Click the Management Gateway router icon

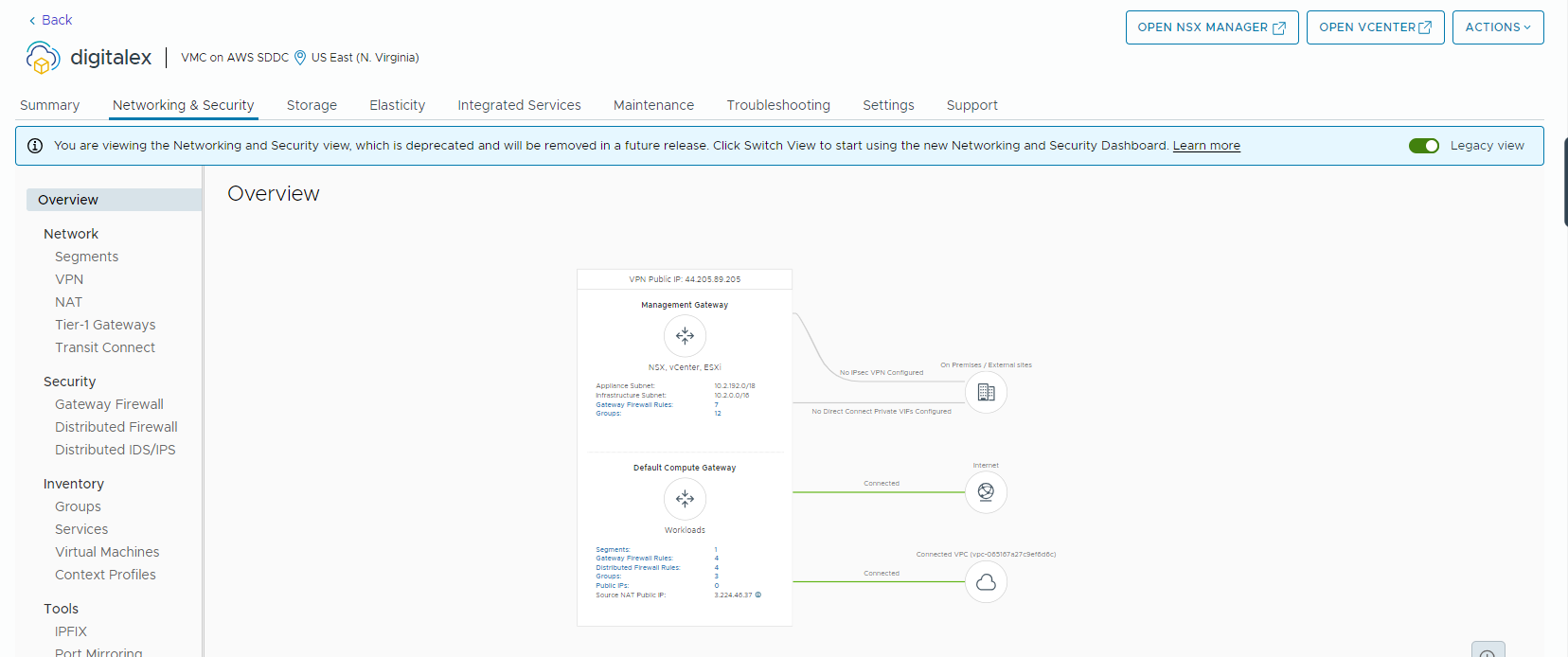pyautogui.click(x=685, y=336)
